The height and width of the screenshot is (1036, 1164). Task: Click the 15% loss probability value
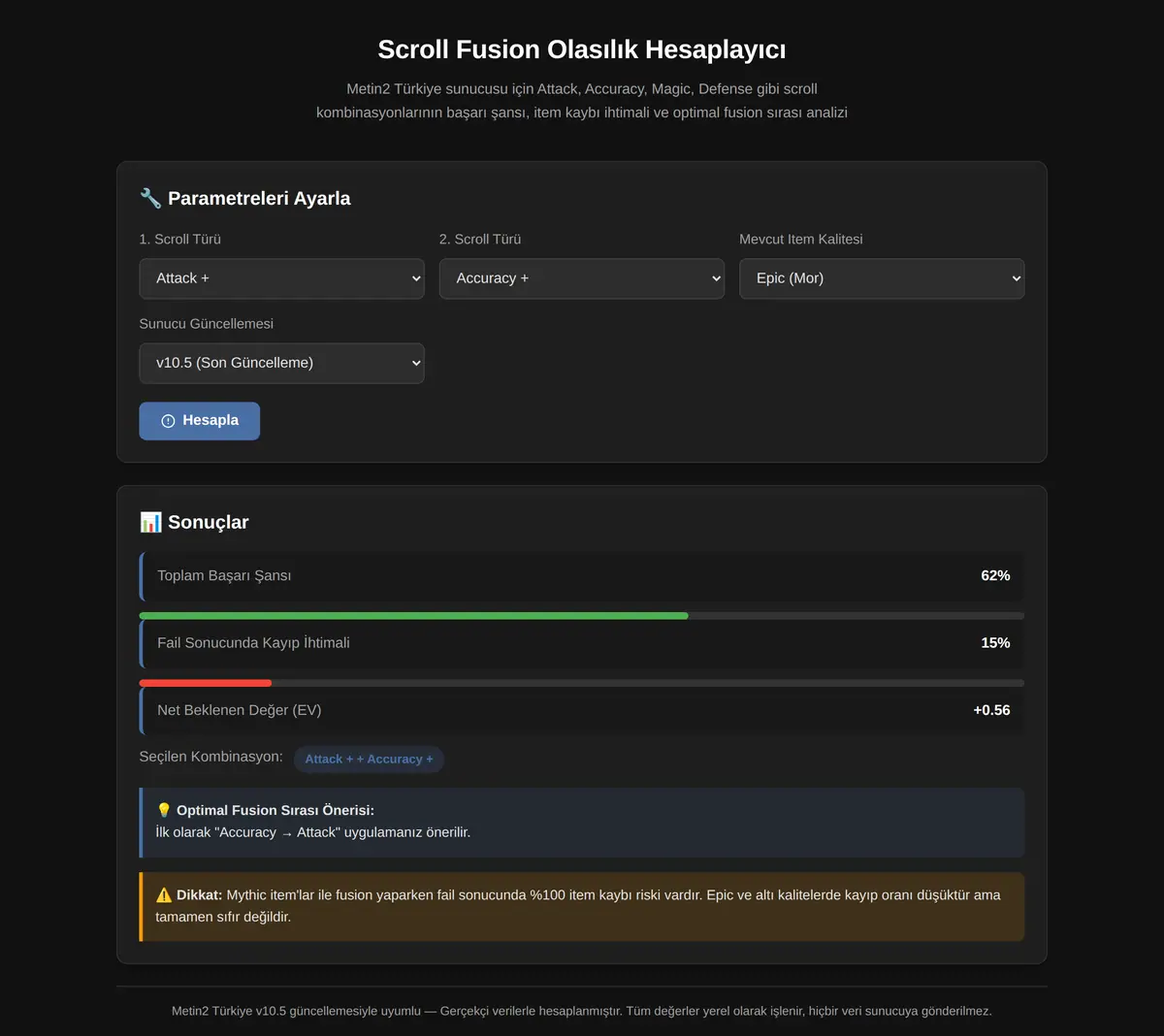click(x=995, y=643)
